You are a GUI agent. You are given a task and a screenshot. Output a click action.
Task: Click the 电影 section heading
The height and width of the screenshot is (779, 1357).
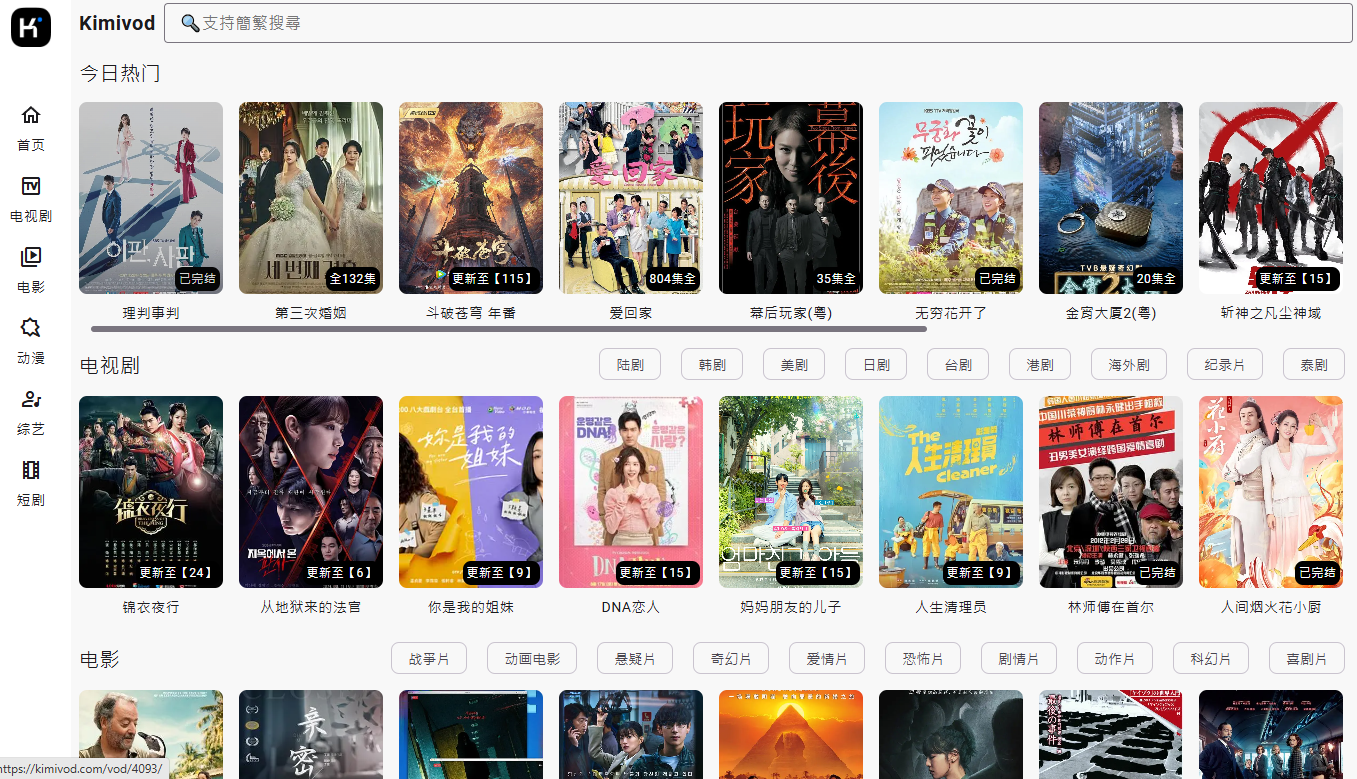pyautogui.click(x=99, y=659)
